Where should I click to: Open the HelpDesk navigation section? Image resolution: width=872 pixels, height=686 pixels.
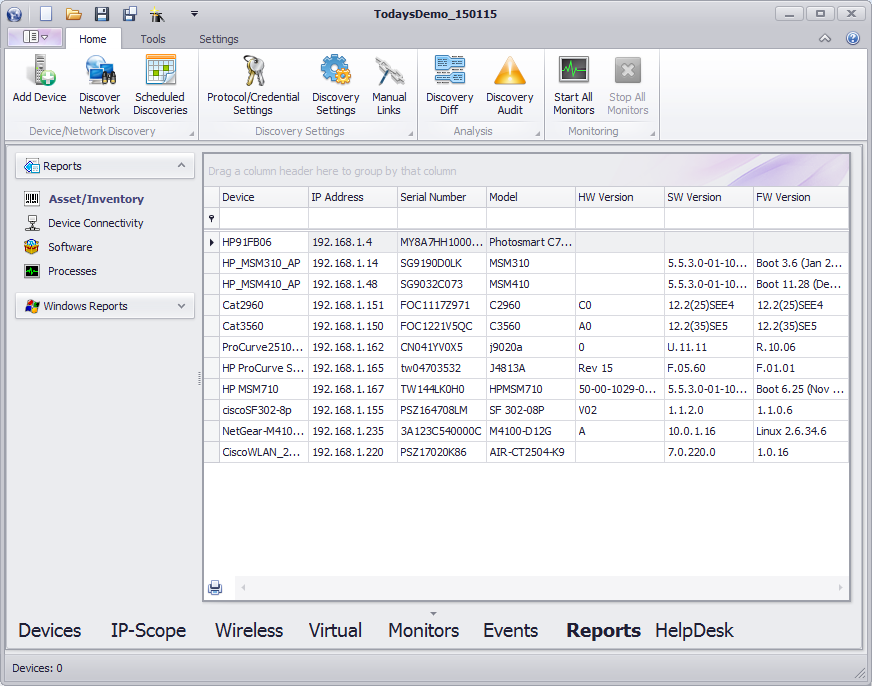click(x=694, y=630)
